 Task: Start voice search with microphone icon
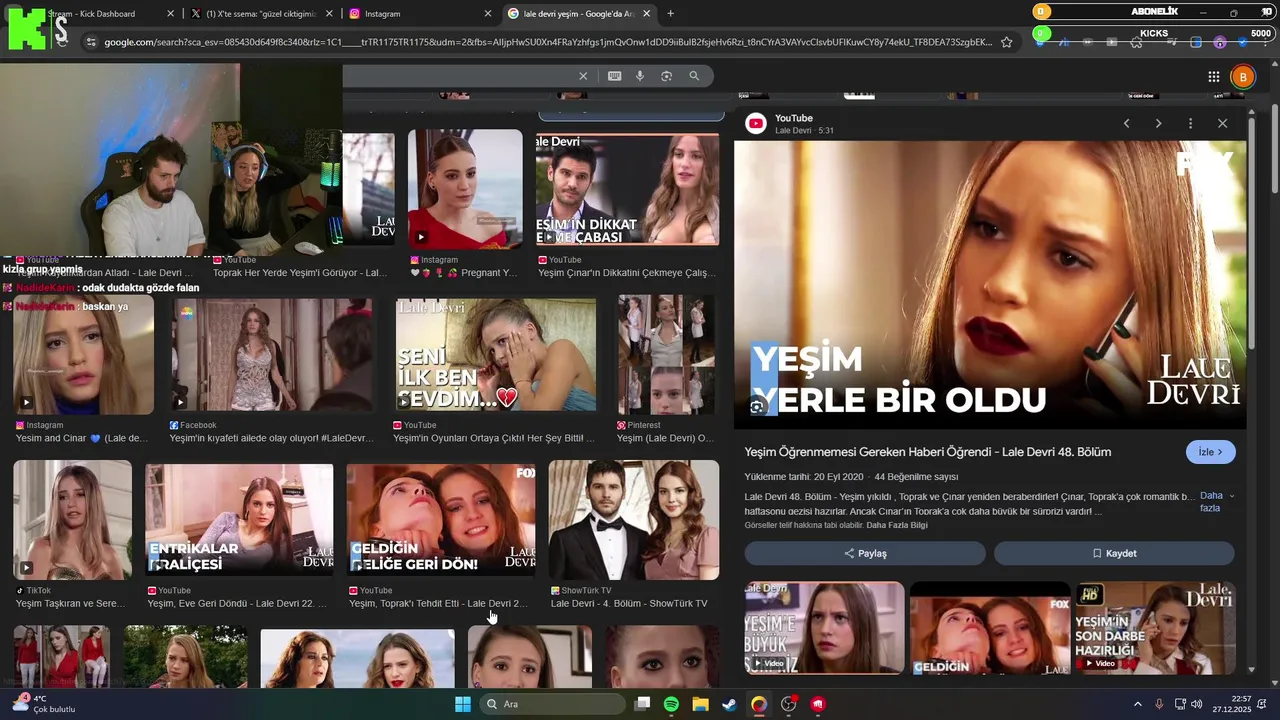[640, 76]
